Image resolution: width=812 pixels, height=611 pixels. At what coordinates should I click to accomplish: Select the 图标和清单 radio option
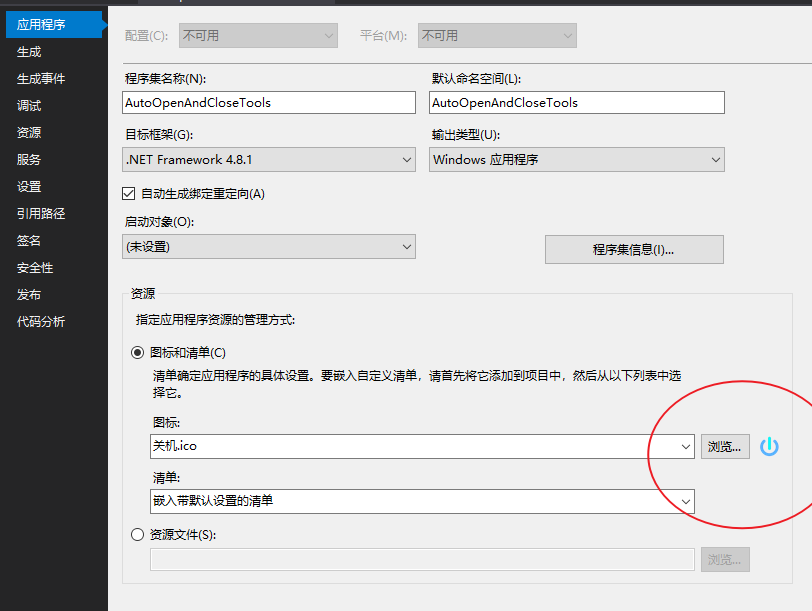point(136,353)
